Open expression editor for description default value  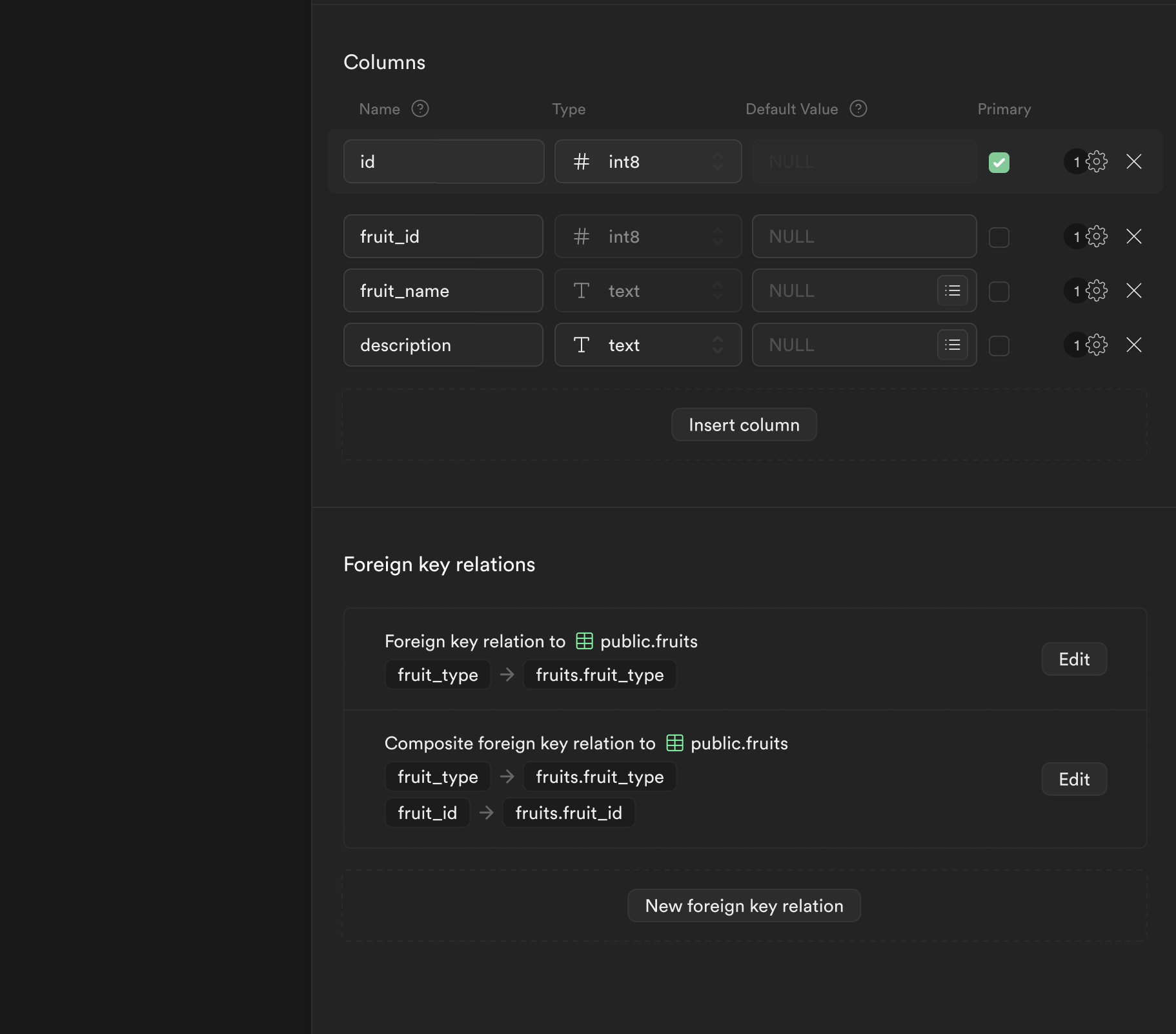click(x=953, y=345)
